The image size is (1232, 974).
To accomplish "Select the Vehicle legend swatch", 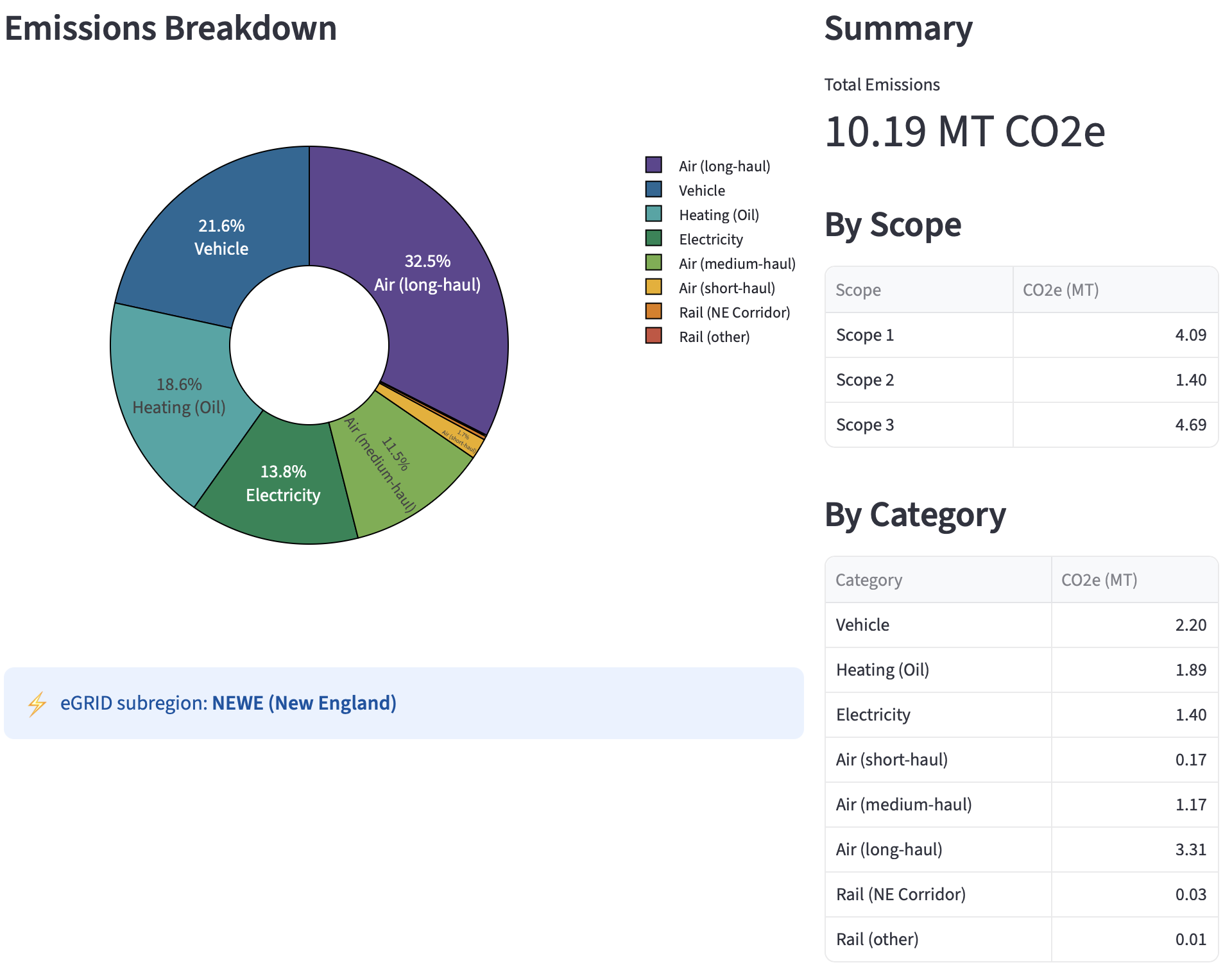I will (x=654, y=190).
